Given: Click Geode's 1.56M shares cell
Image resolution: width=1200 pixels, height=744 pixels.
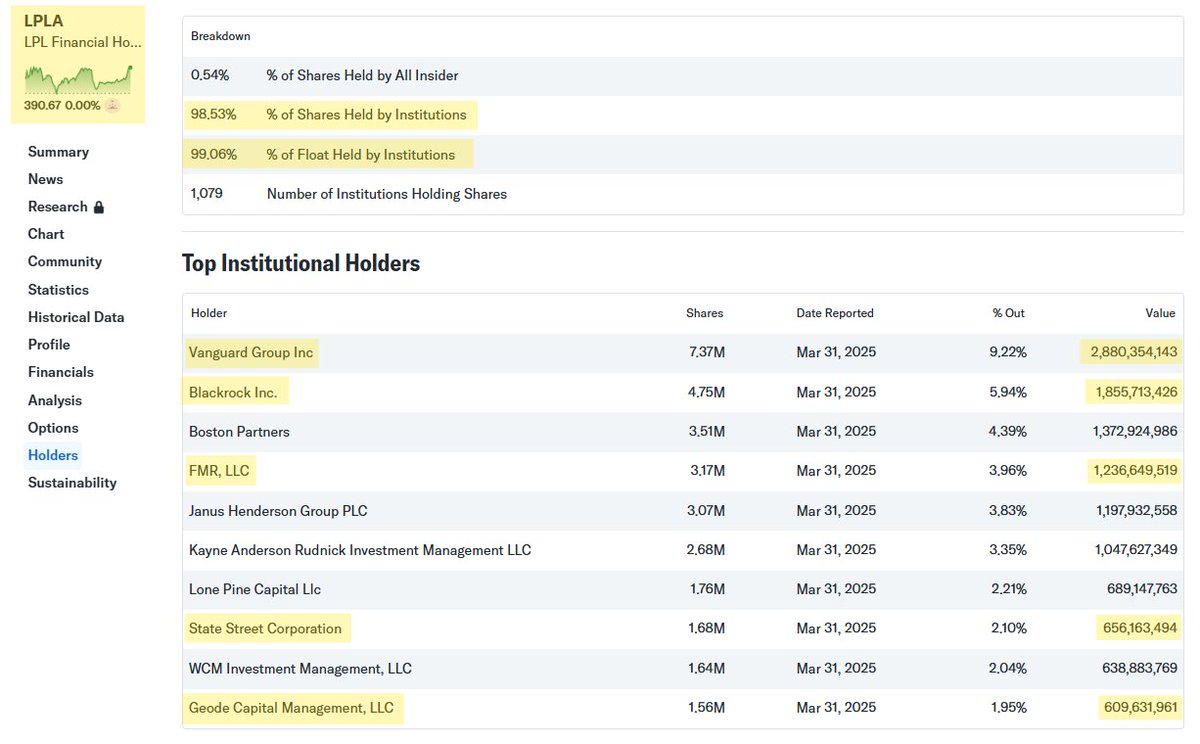Looking at the screenshot, I should point(705,708).
